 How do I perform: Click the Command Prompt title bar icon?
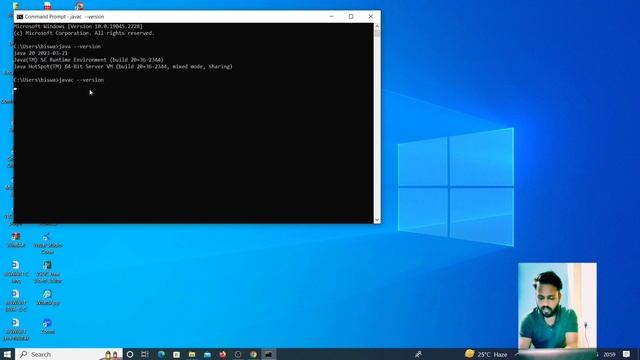point(20,17)
